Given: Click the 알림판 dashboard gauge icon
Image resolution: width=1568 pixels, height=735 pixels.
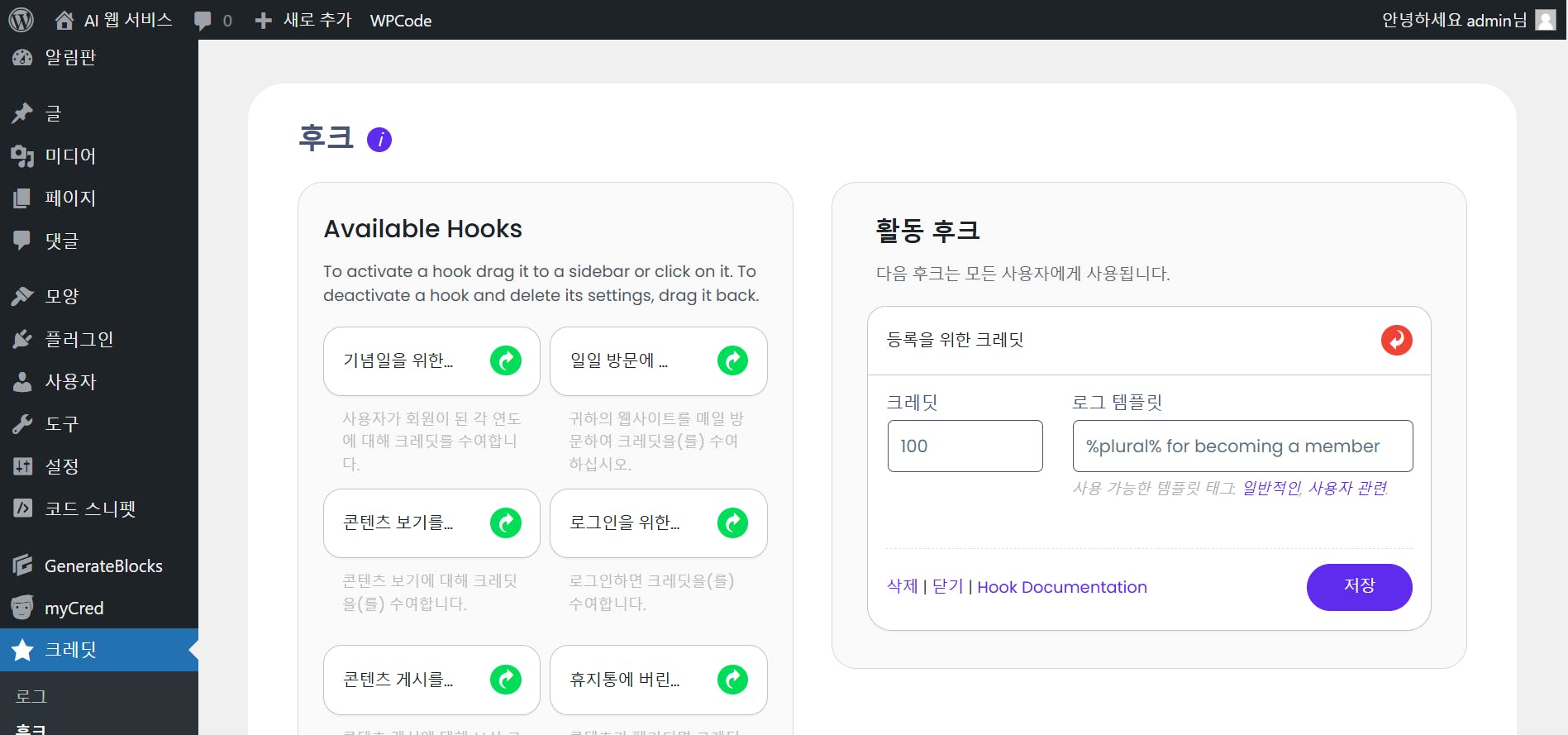Looking at the screenshot, I should [x=22, y=57].
